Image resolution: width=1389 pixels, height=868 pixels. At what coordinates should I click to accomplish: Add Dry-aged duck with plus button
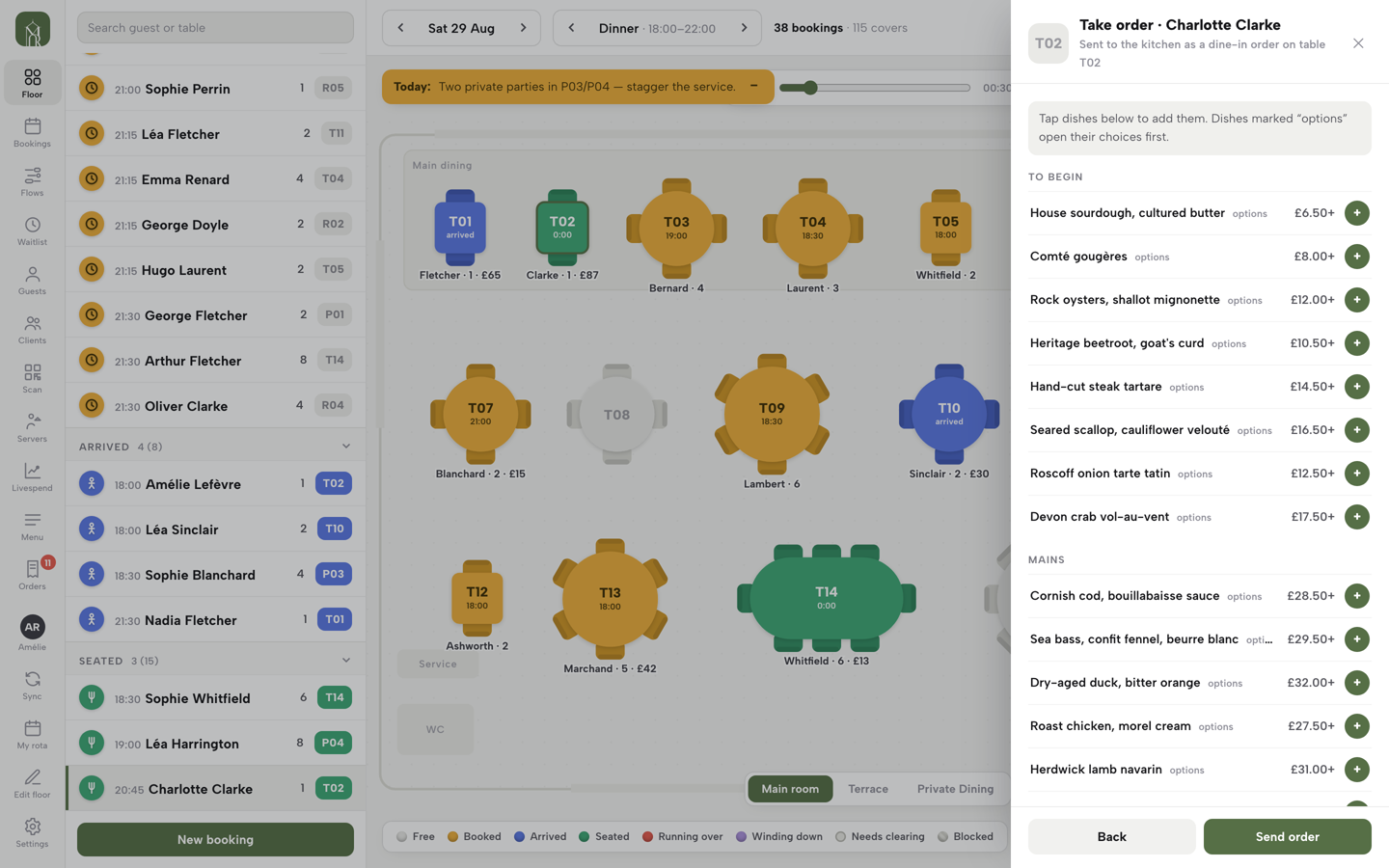click(1356, 683)
